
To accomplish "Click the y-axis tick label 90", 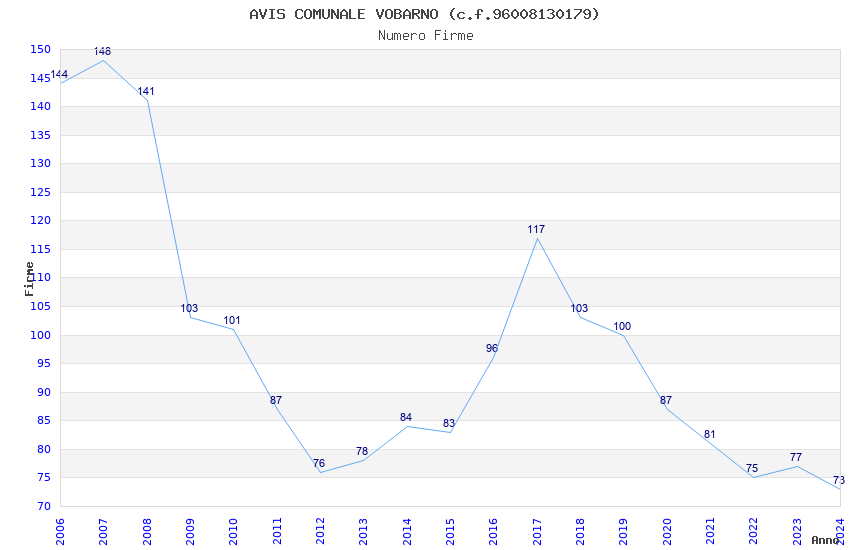I will click(43, 392).
